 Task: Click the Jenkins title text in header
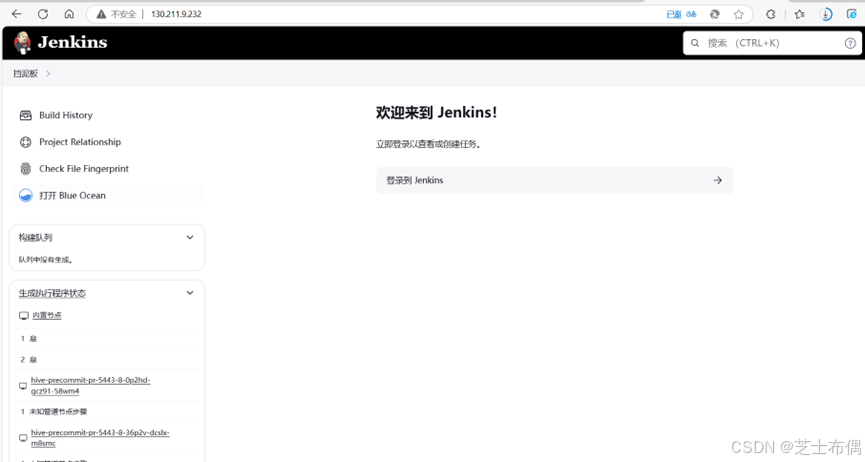(x=72, y=43)
